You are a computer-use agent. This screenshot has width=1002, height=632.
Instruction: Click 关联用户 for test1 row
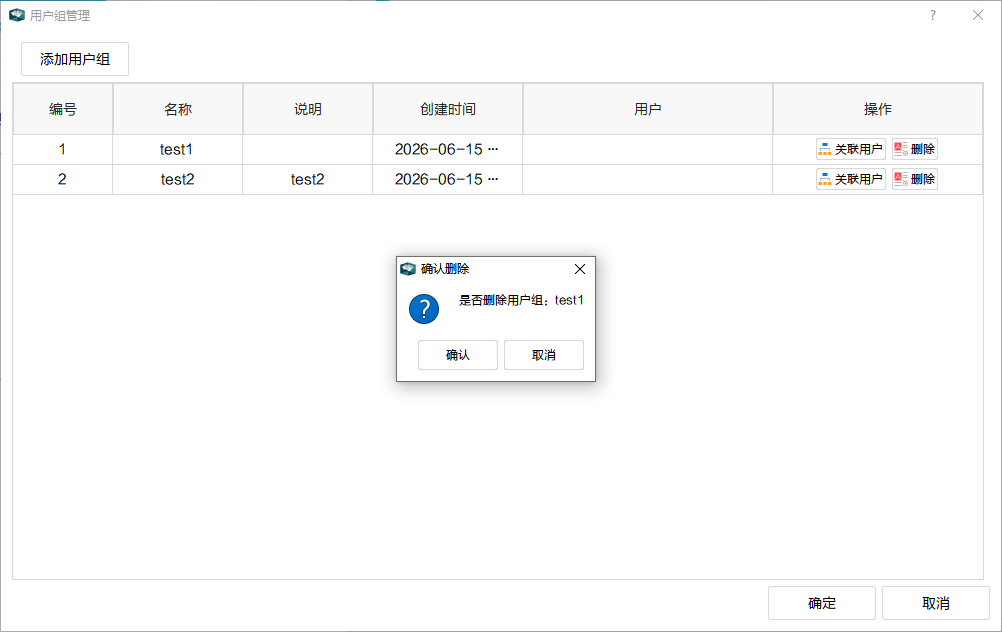[851, 149]
